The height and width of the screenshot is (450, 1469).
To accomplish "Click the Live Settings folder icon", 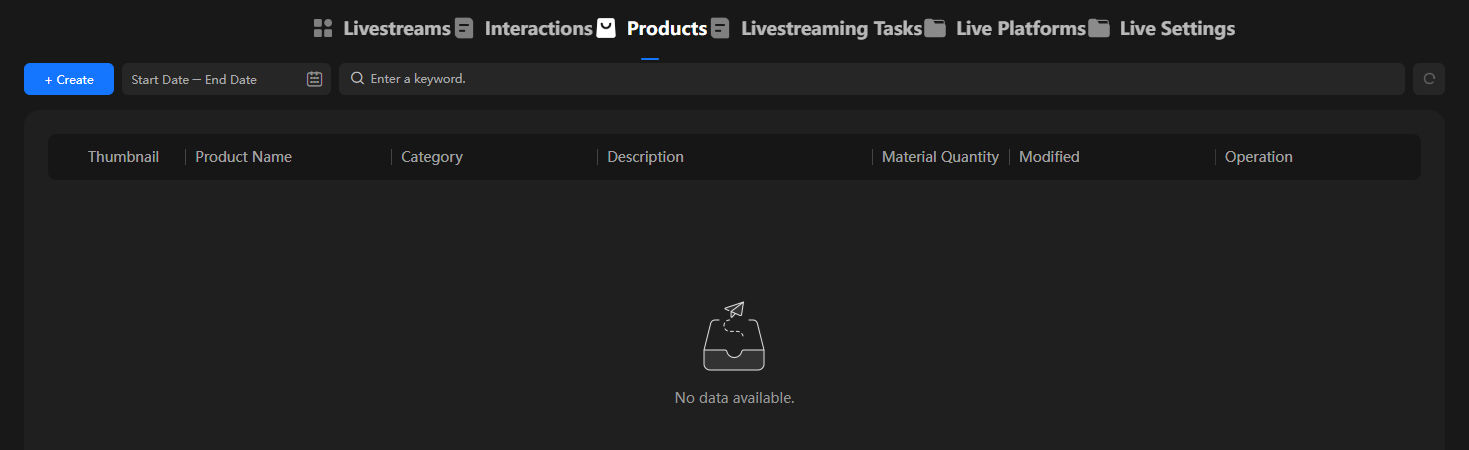I will [x=1099, y=28].
